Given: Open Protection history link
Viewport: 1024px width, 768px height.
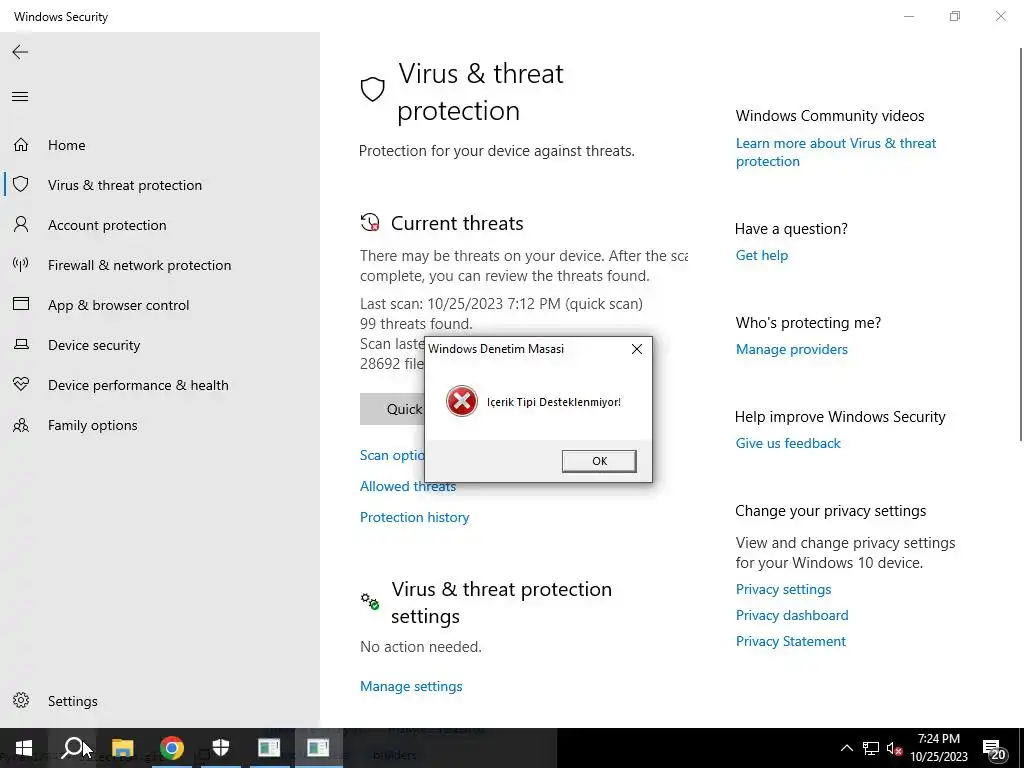Looking at the screenshot, I should point(415,517).
